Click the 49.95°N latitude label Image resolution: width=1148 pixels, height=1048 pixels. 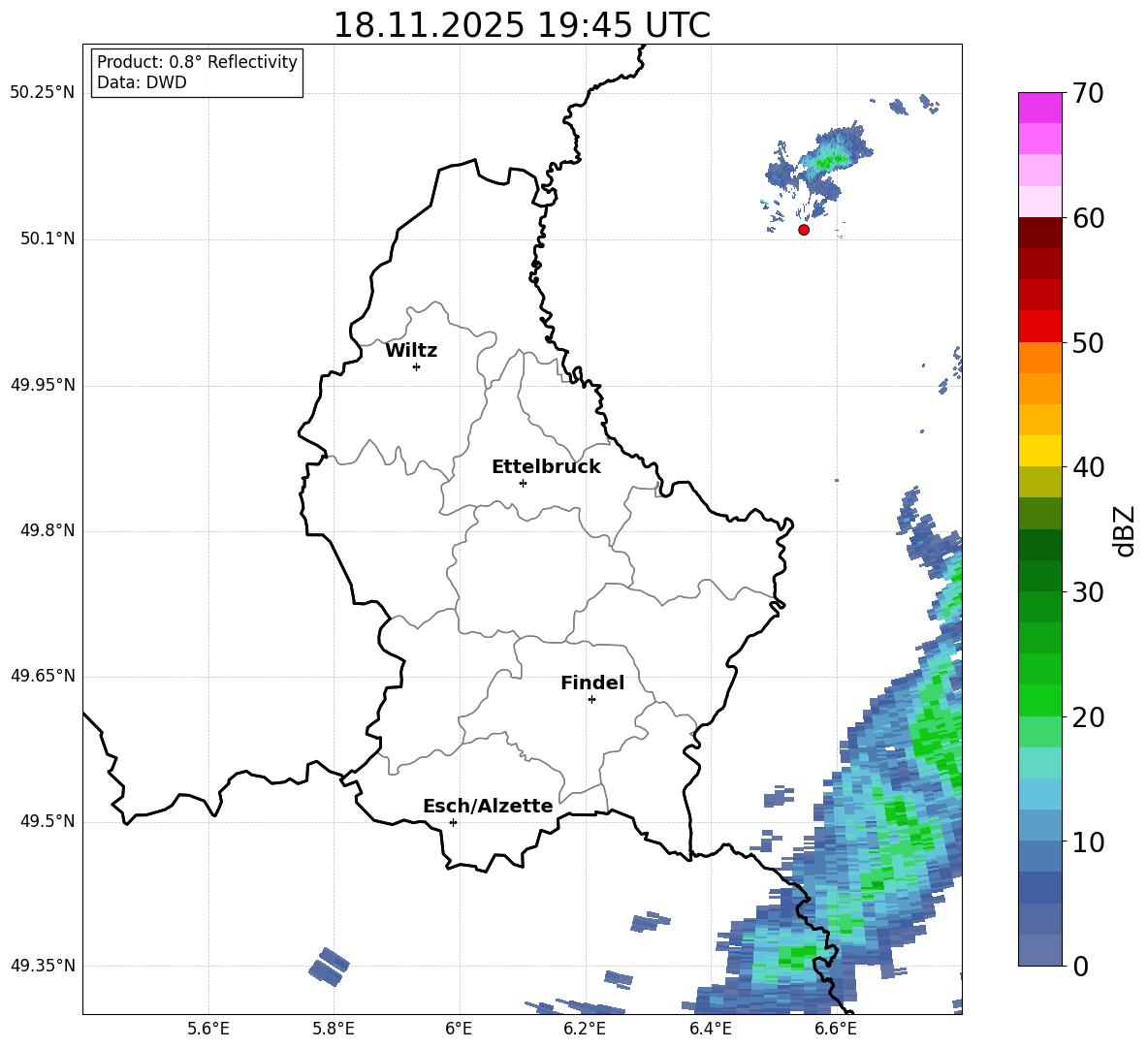point(43,385)
